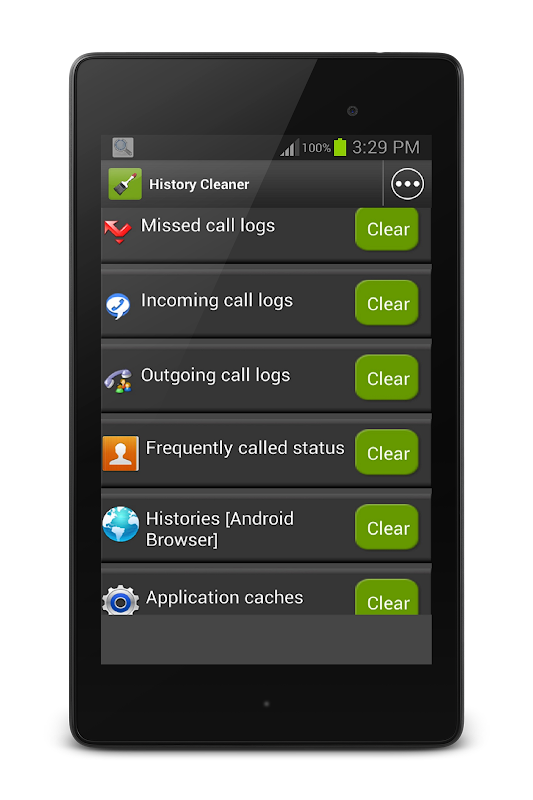Clear the Incoming call logs

[387, 303]
